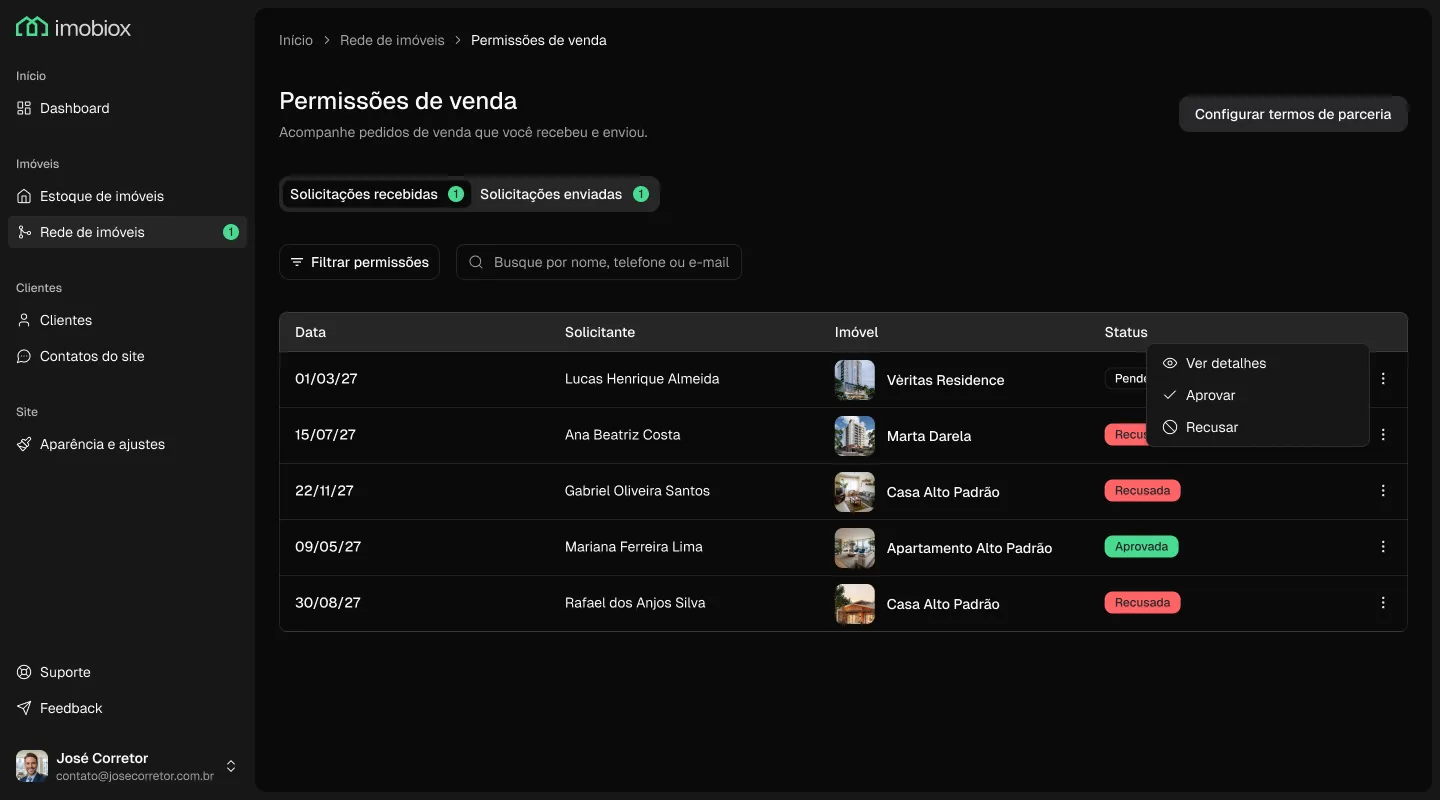Open the actions menu for Lucas Henrique Almeida row
The image size is (1440, 800).
[1383, 379]
